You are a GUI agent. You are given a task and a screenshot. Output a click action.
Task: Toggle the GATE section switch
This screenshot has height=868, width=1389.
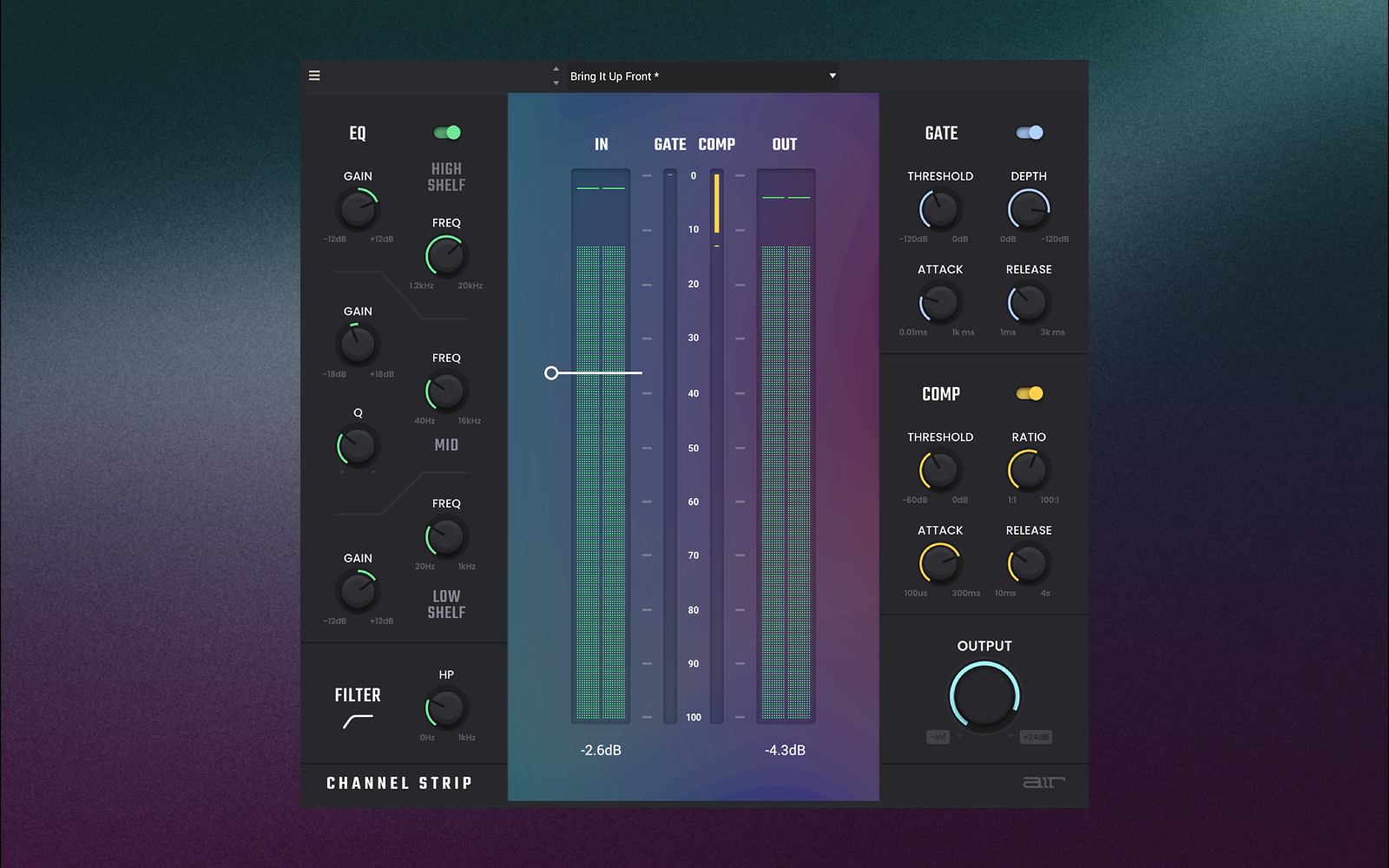point(1030,133)
